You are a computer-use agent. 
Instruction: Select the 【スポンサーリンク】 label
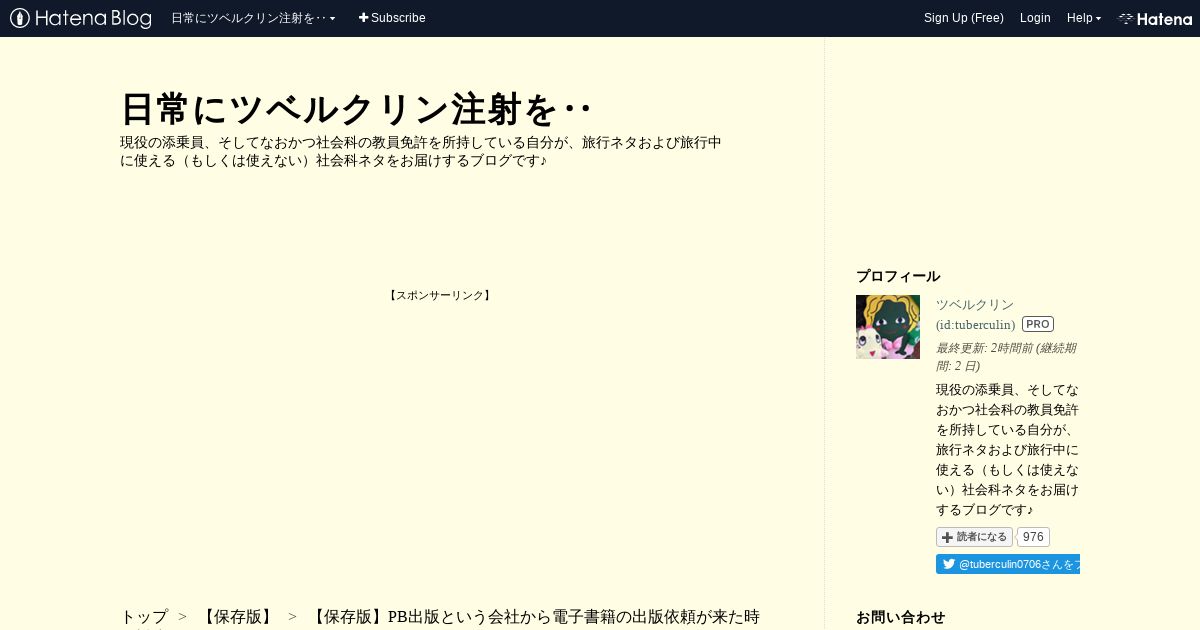(440, 296)
